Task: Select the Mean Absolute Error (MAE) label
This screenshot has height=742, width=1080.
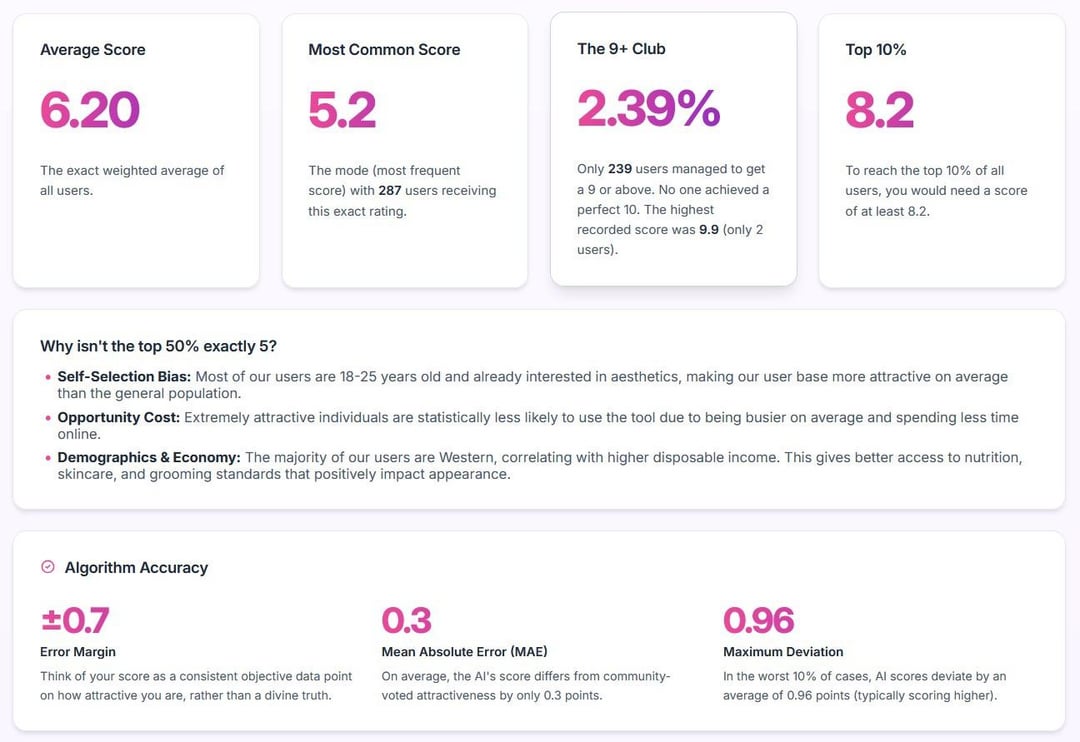Action: point(464,652)
